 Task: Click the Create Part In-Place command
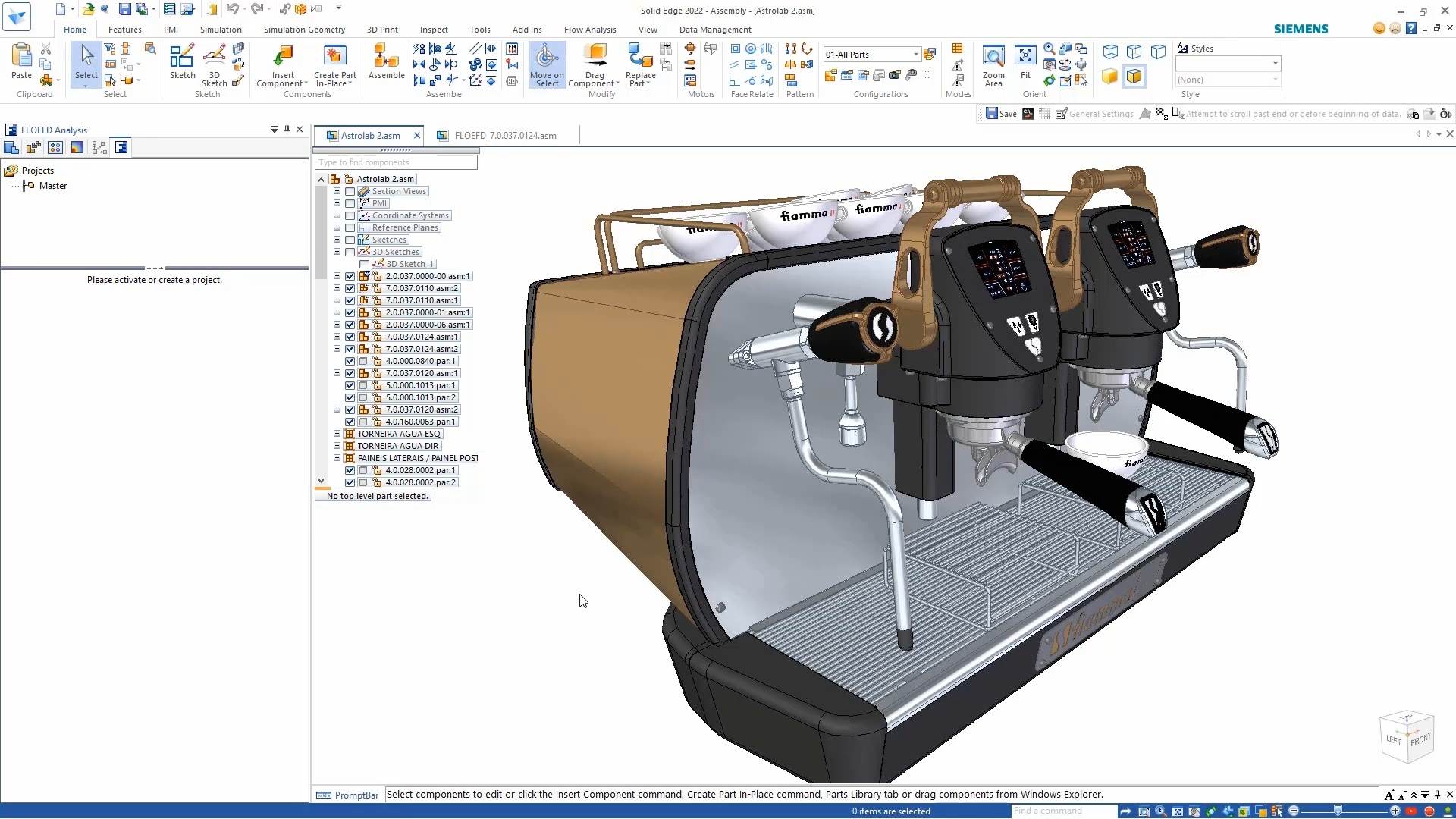pos(334,66)
